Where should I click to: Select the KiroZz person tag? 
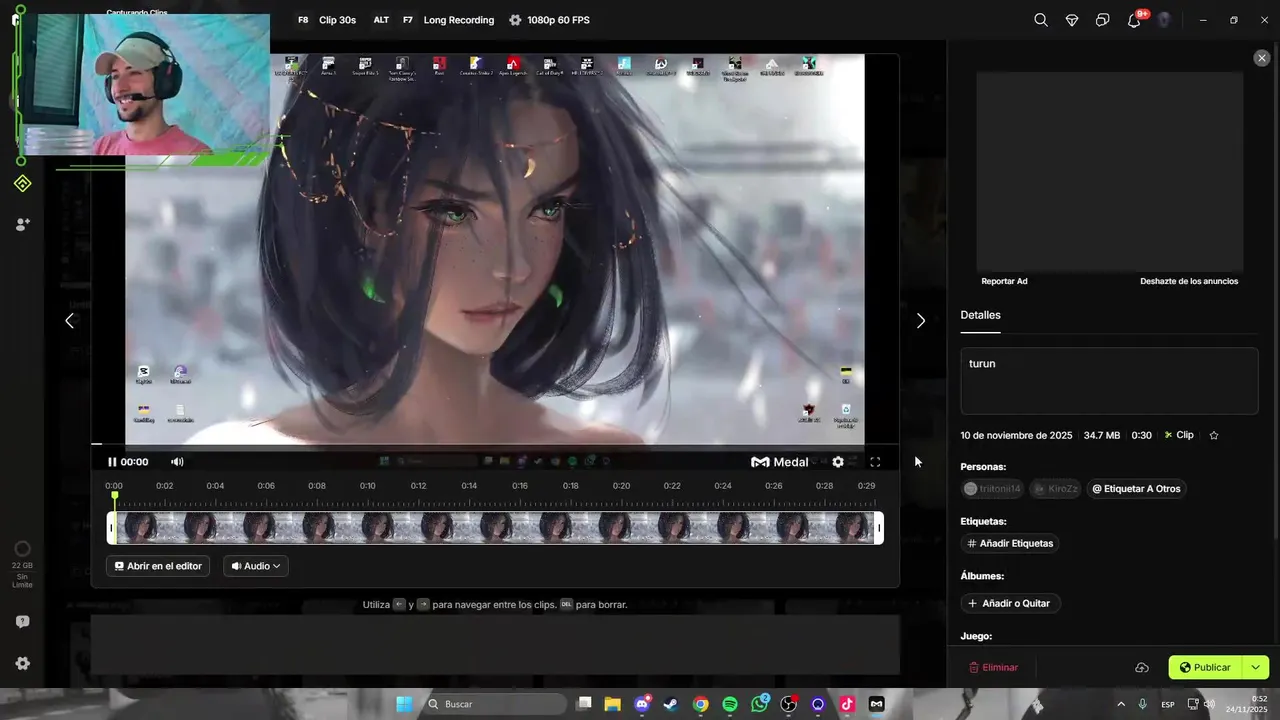(x=1055, y=489)
